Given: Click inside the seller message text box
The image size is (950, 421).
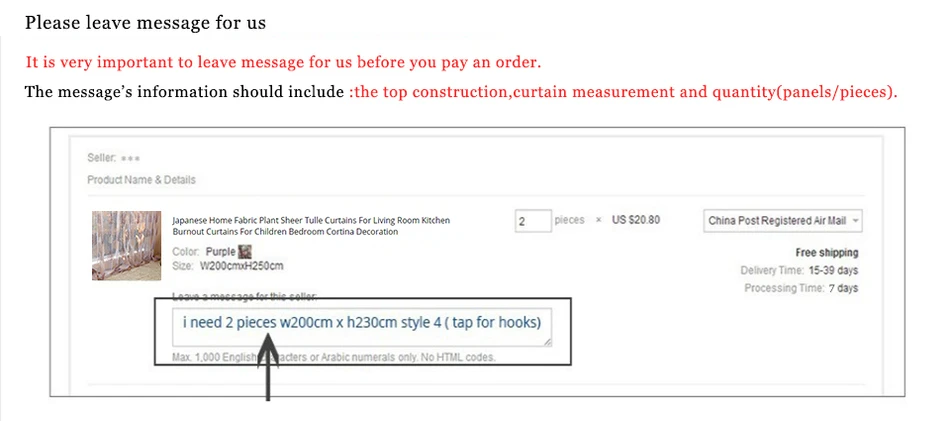Looking at the screenshot, I should pos(362,328).
